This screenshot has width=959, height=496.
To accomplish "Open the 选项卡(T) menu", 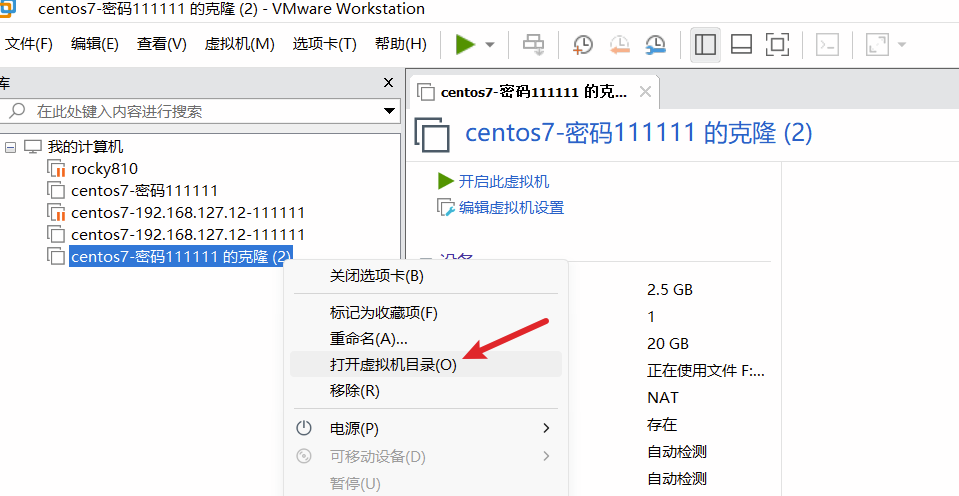I will 325,44.
